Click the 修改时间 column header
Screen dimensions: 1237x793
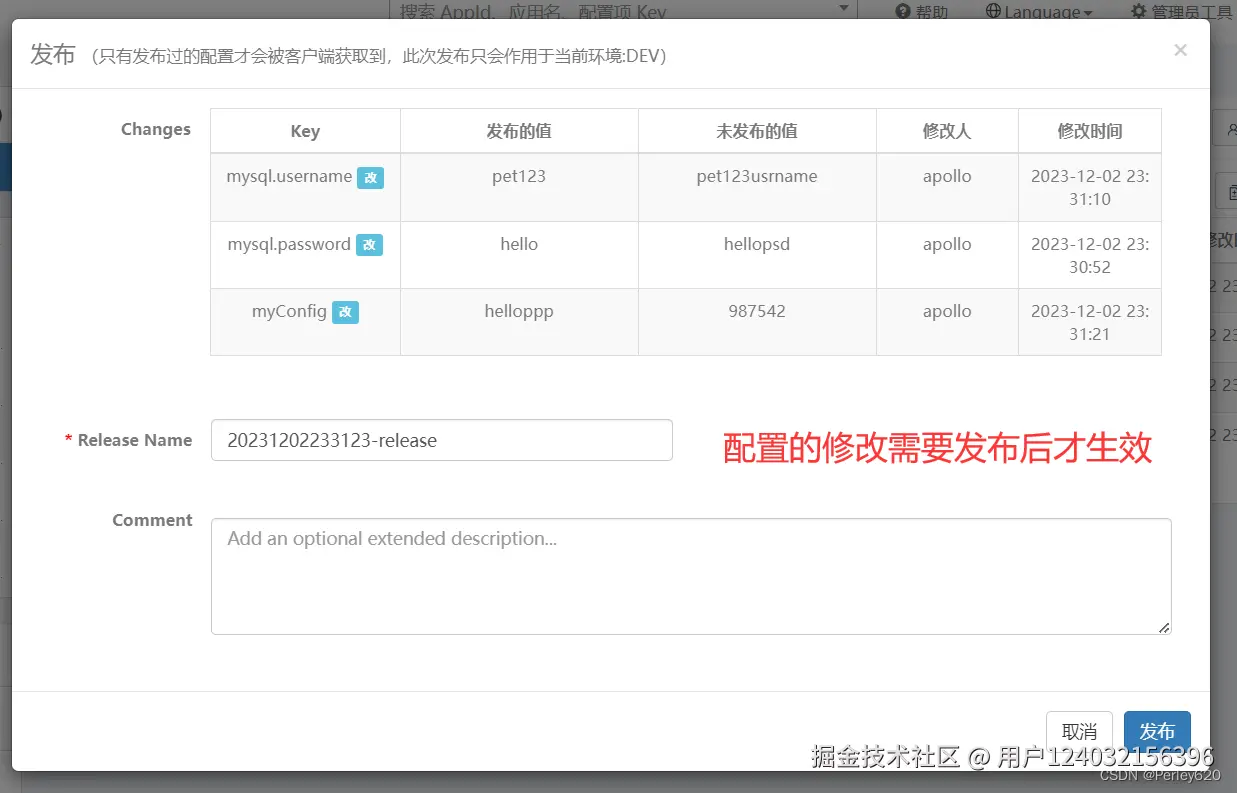pos(1090,131)
